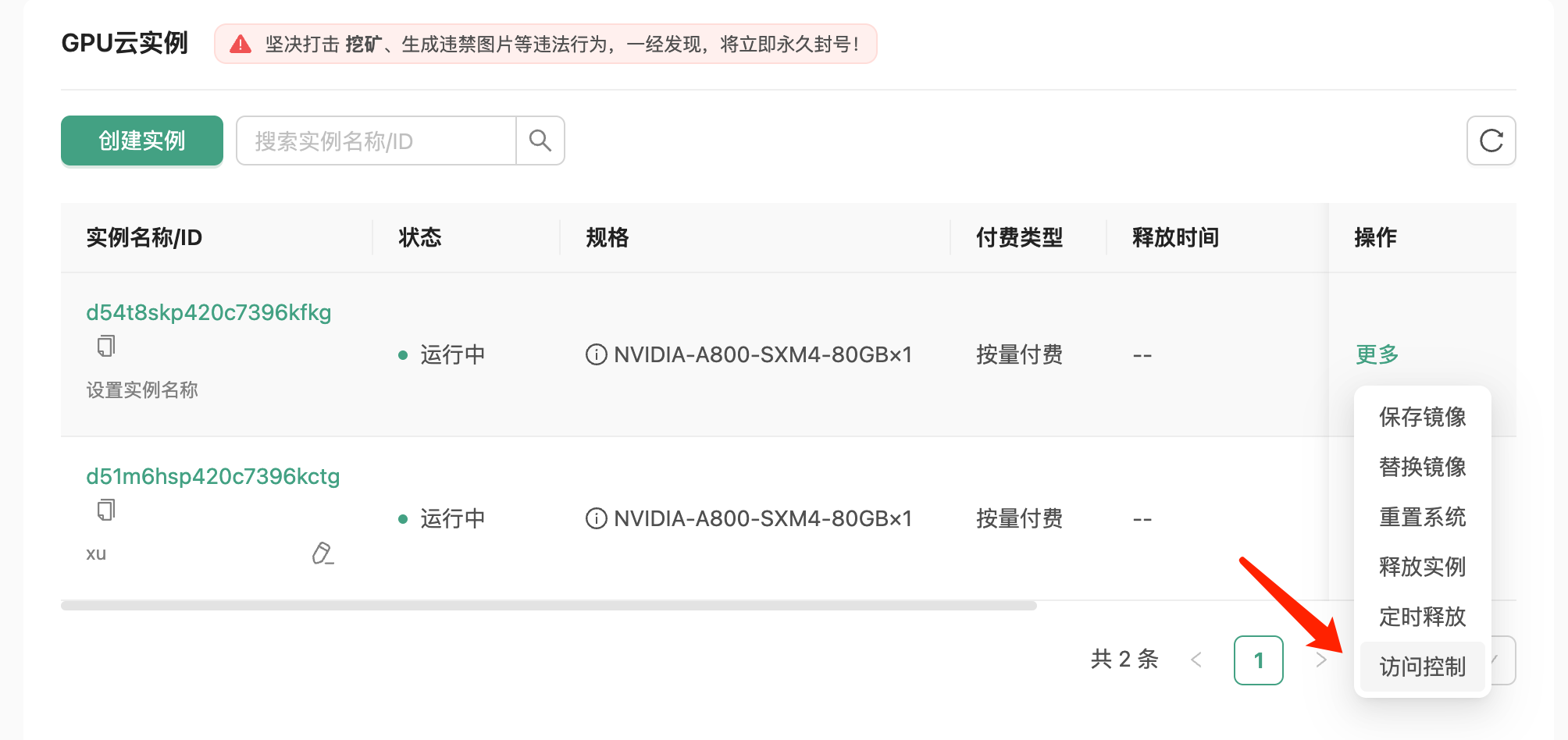
Task: Click edit pencil icon next to xu
Action: pos(323,553)
